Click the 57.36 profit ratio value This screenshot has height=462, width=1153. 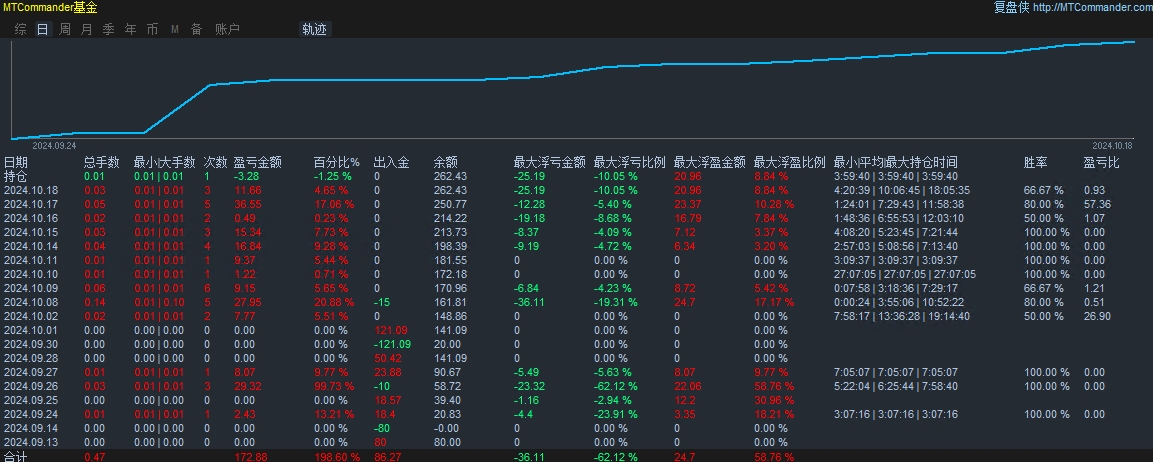[x=1097, y=205]
